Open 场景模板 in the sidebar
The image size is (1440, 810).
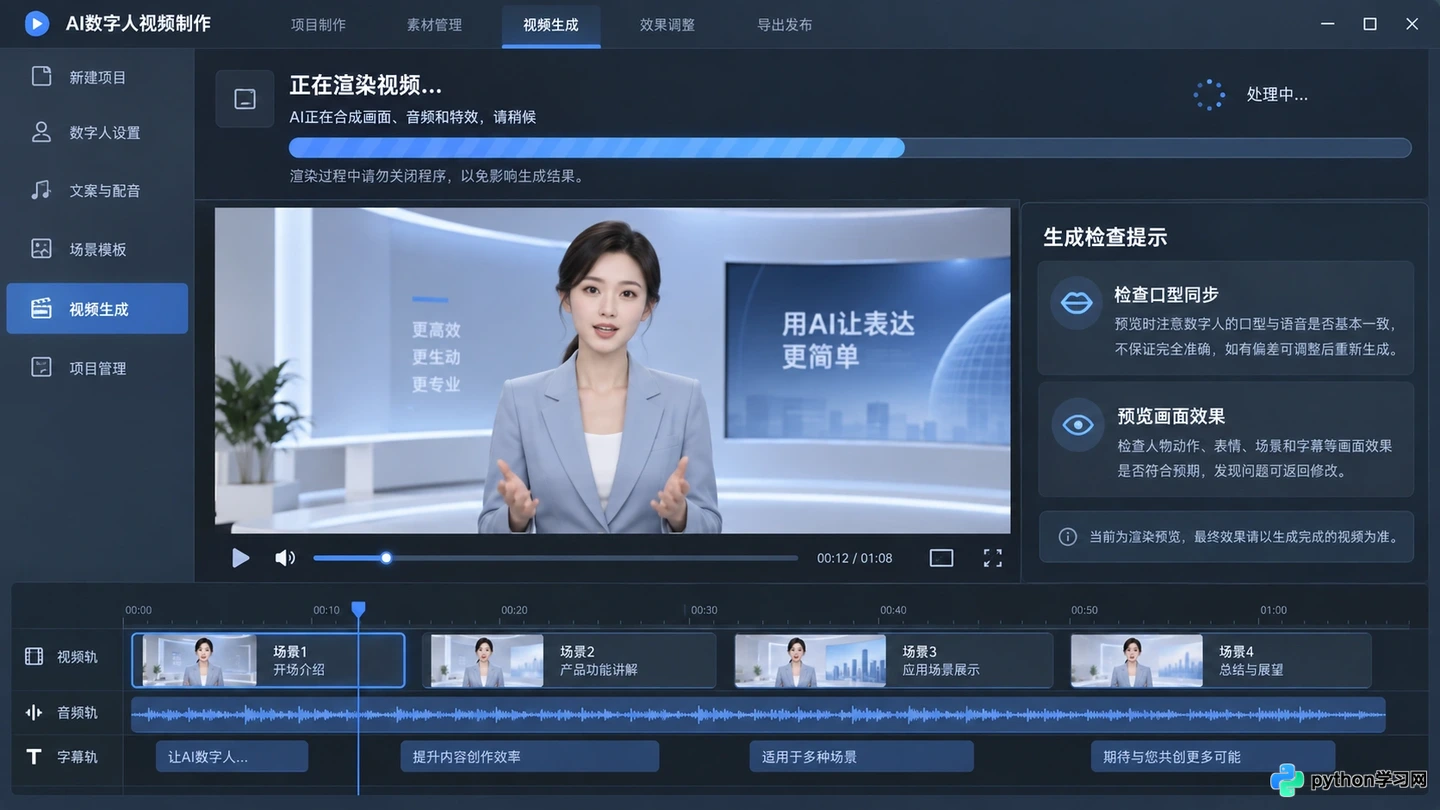97,249
